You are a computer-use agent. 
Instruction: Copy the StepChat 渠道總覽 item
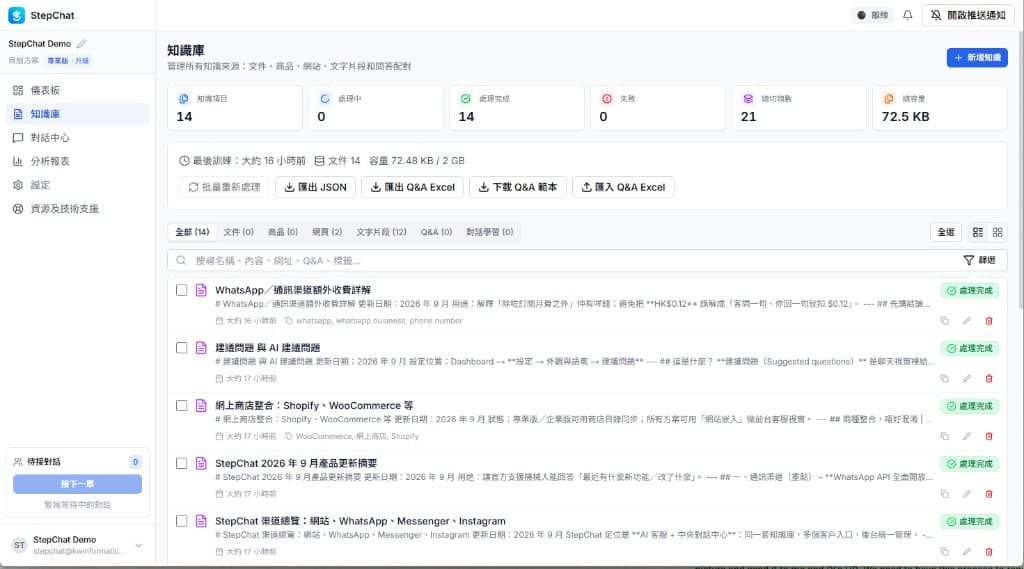pos(944,551)
